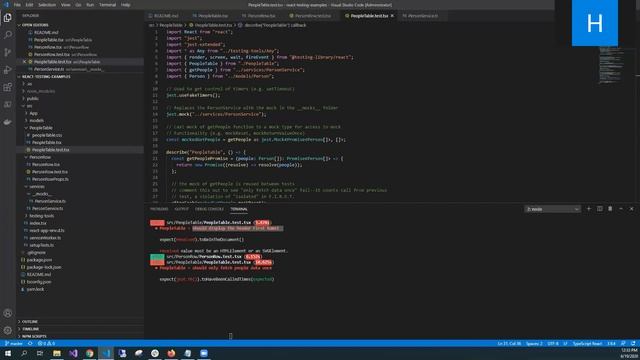Open the Run menu

[x=90, y=5]
